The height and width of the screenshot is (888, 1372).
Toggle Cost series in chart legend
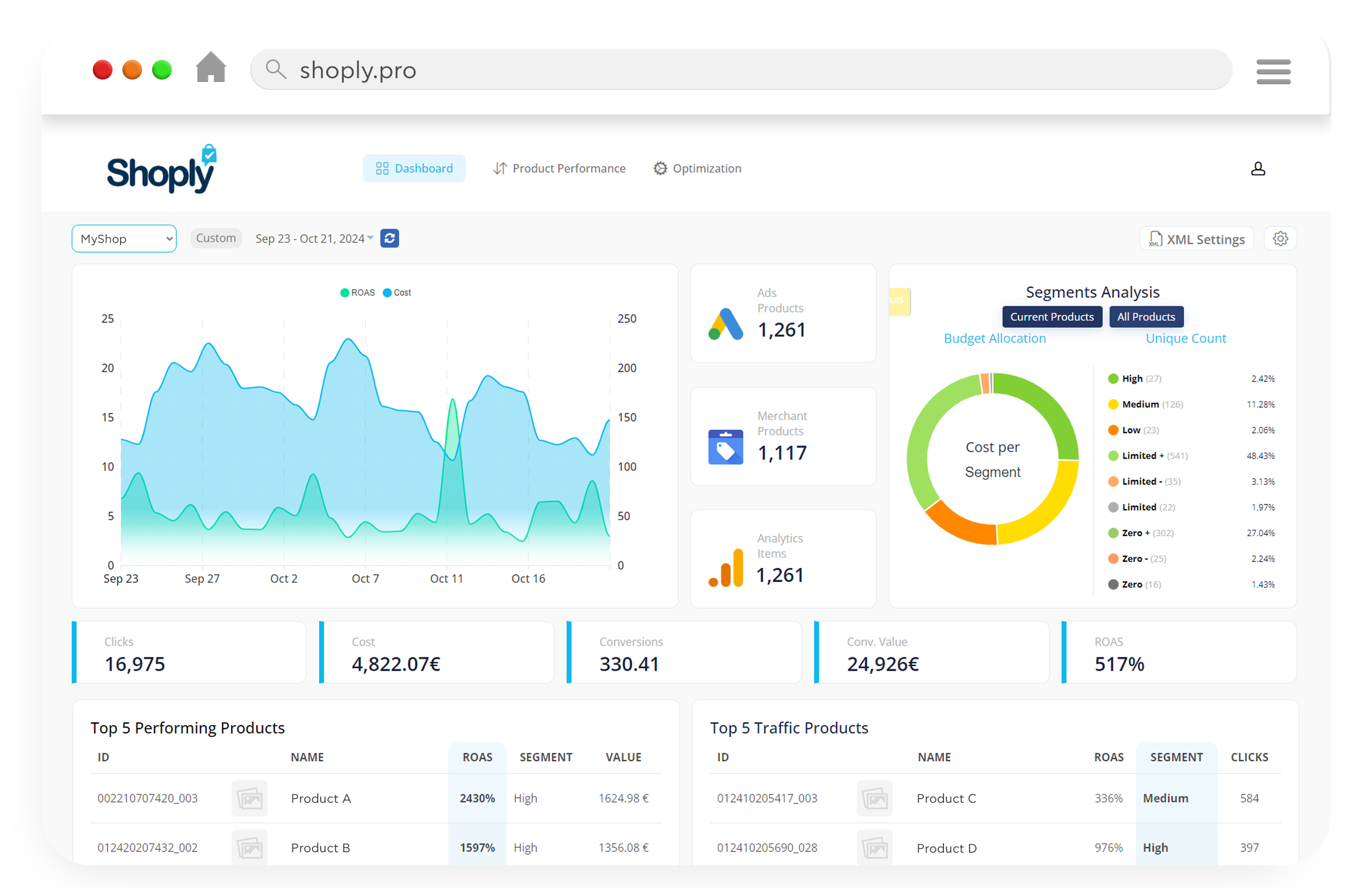click(397, 293)
